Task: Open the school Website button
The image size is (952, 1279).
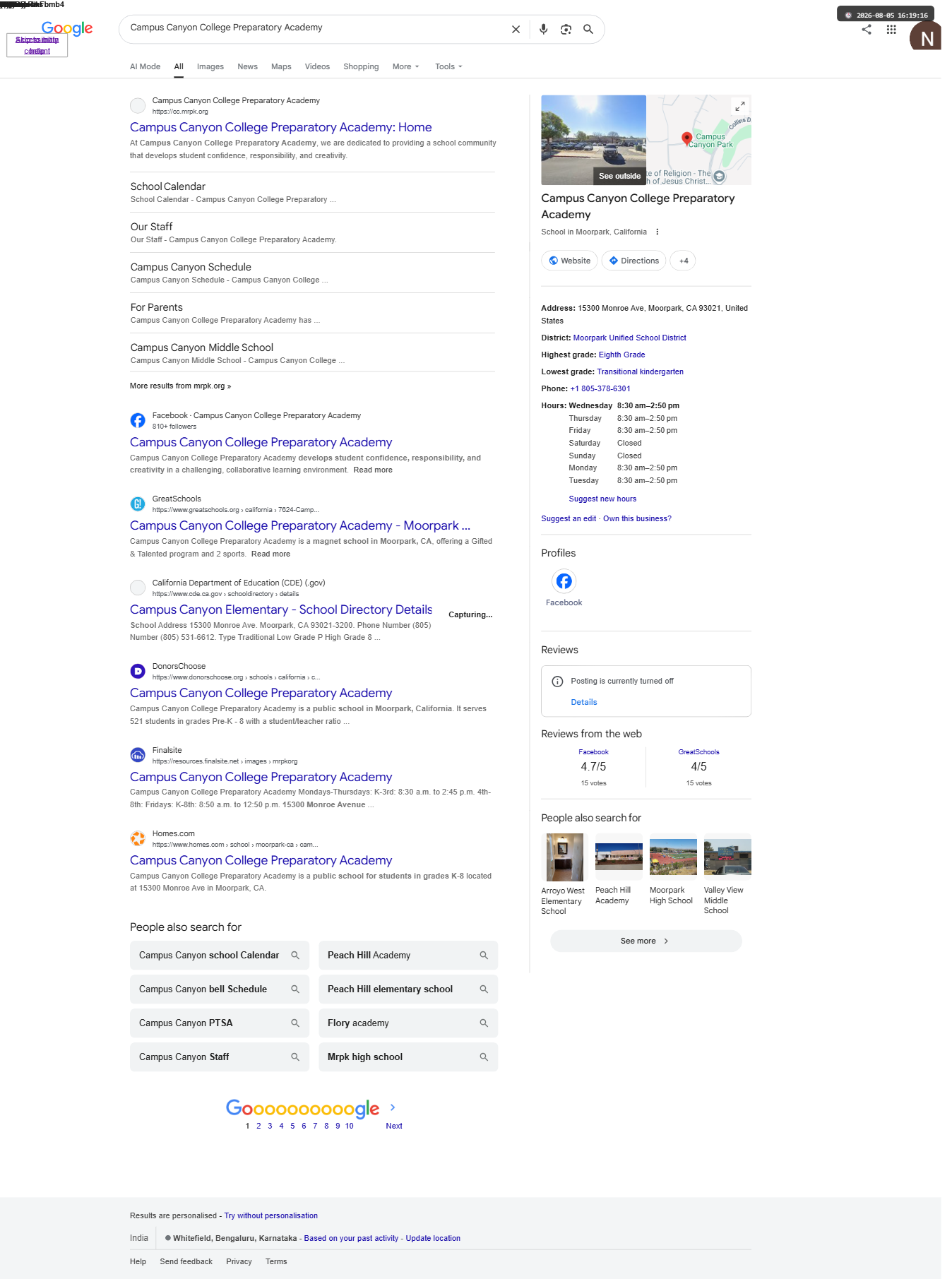Action: click(569, 261)
